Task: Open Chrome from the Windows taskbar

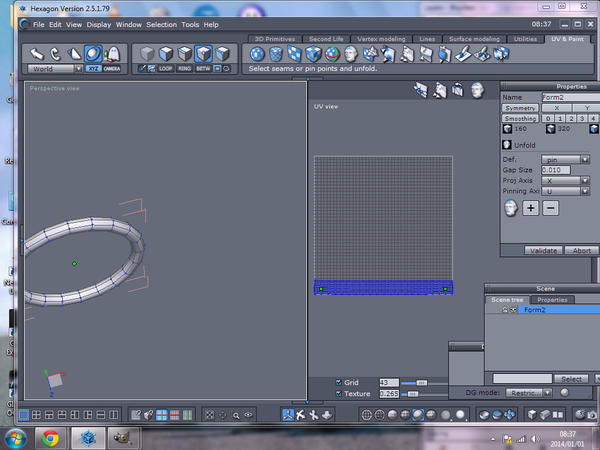Action: coord(51,438)
